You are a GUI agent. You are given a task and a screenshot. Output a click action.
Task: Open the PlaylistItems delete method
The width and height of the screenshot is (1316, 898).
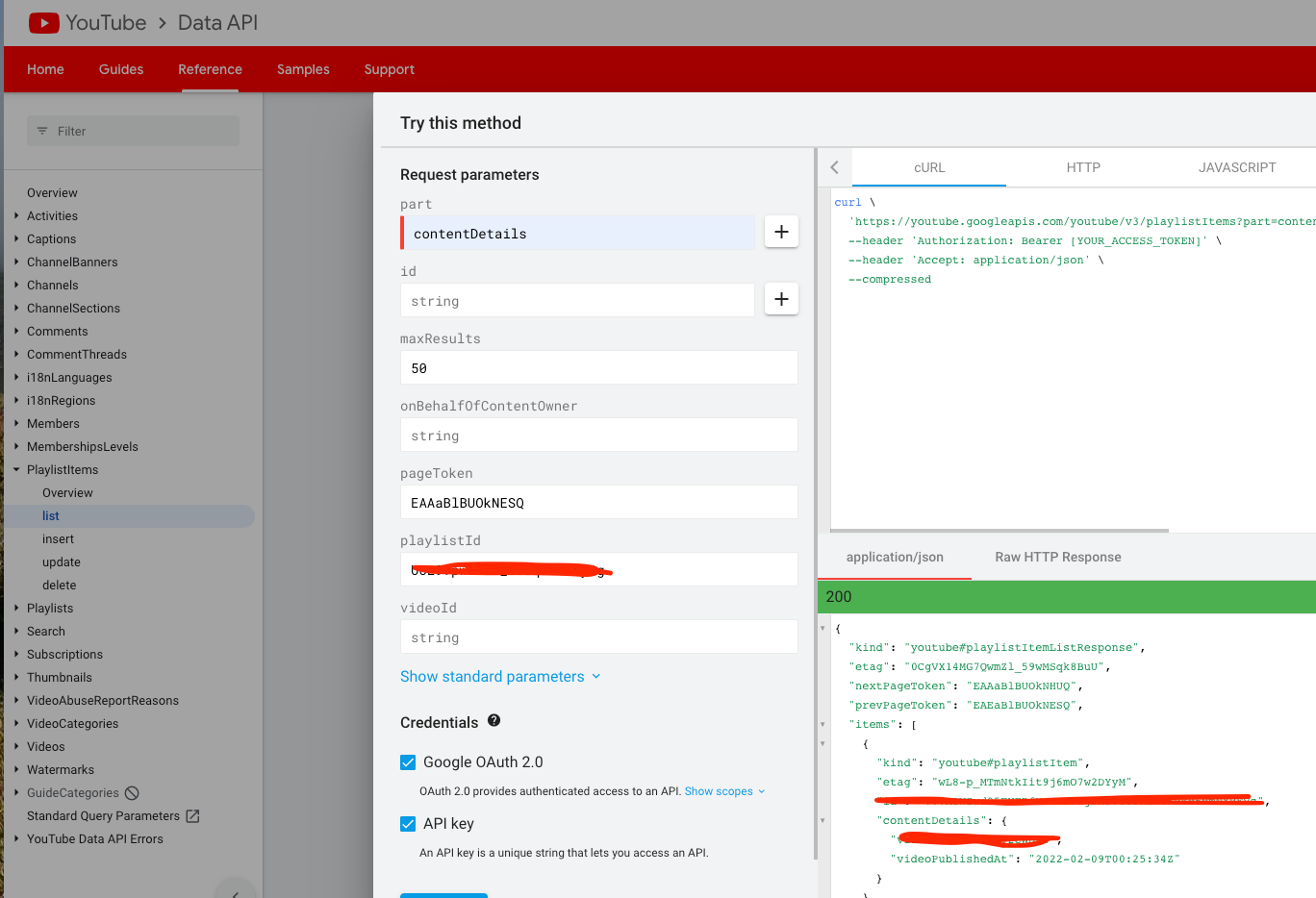click(x=59, y=586)
